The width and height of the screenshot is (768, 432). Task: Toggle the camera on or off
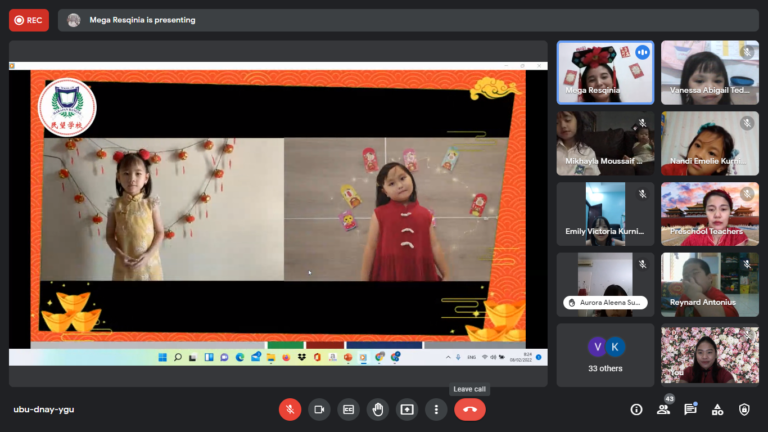[x=319, y=409]
